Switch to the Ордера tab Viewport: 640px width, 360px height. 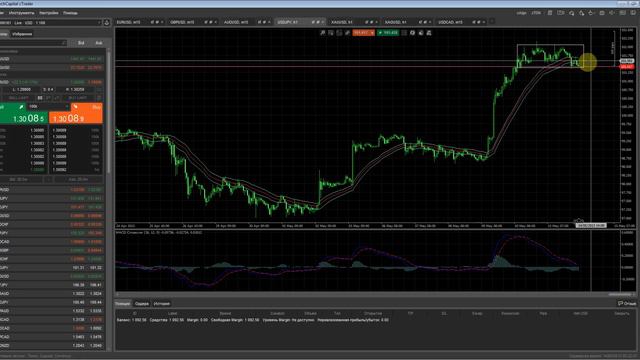click(142, 304)
